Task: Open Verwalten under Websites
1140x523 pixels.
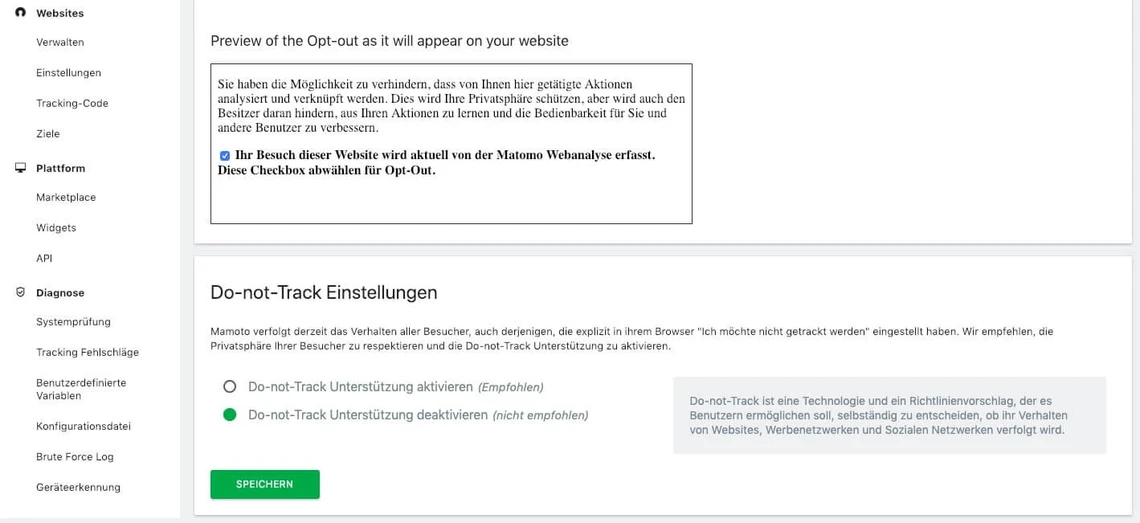Action: tap(60, 42)
